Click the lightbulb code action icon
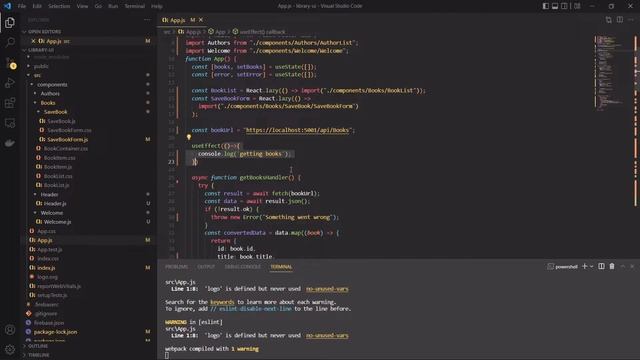This screenshot has width=640, height=360. click(x=189, y=138)
